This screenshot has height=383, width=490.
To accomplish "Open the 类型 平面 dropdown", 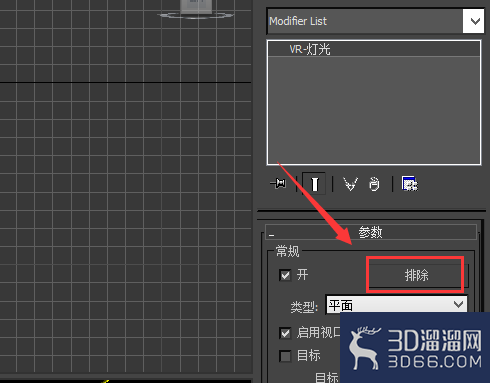I will 396,304.
